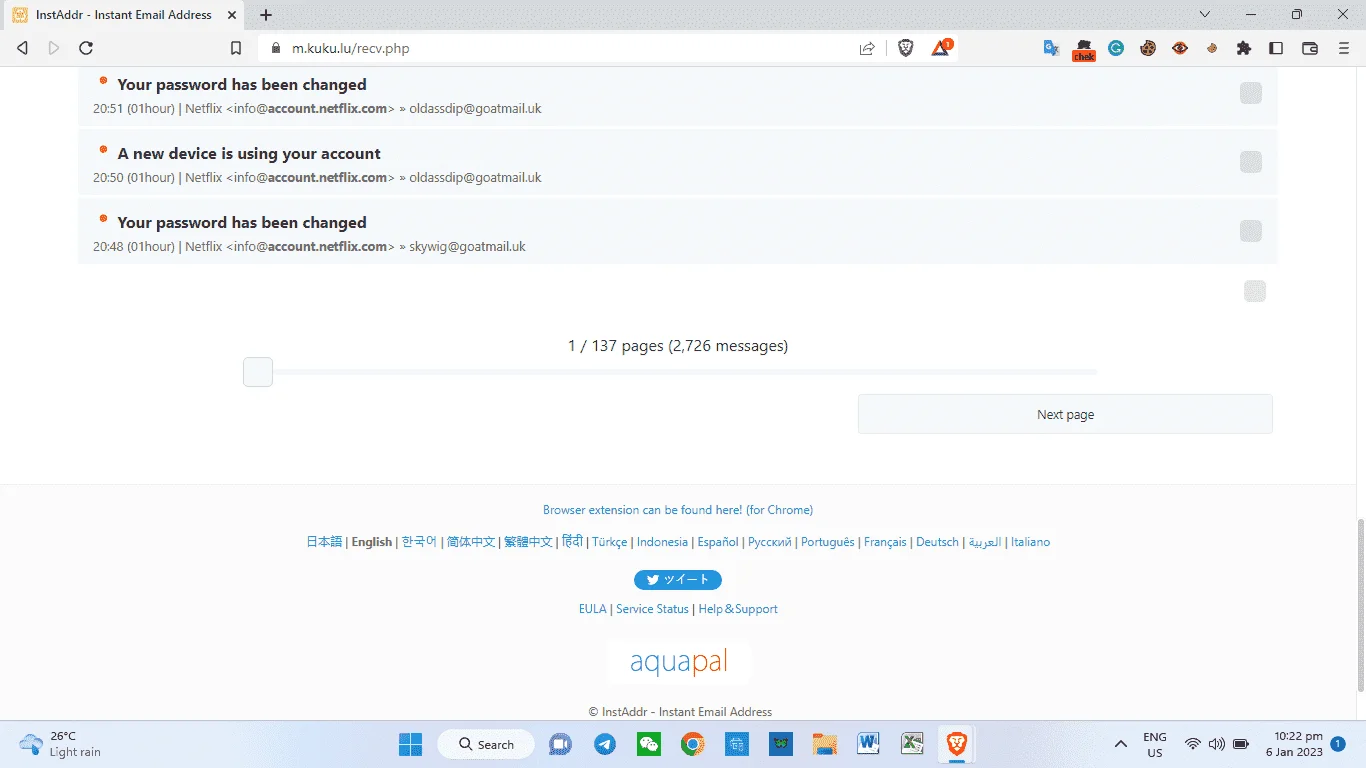Open ENG US language switcher
This screenshot has width=1366, height=768.
(1155, 745)
